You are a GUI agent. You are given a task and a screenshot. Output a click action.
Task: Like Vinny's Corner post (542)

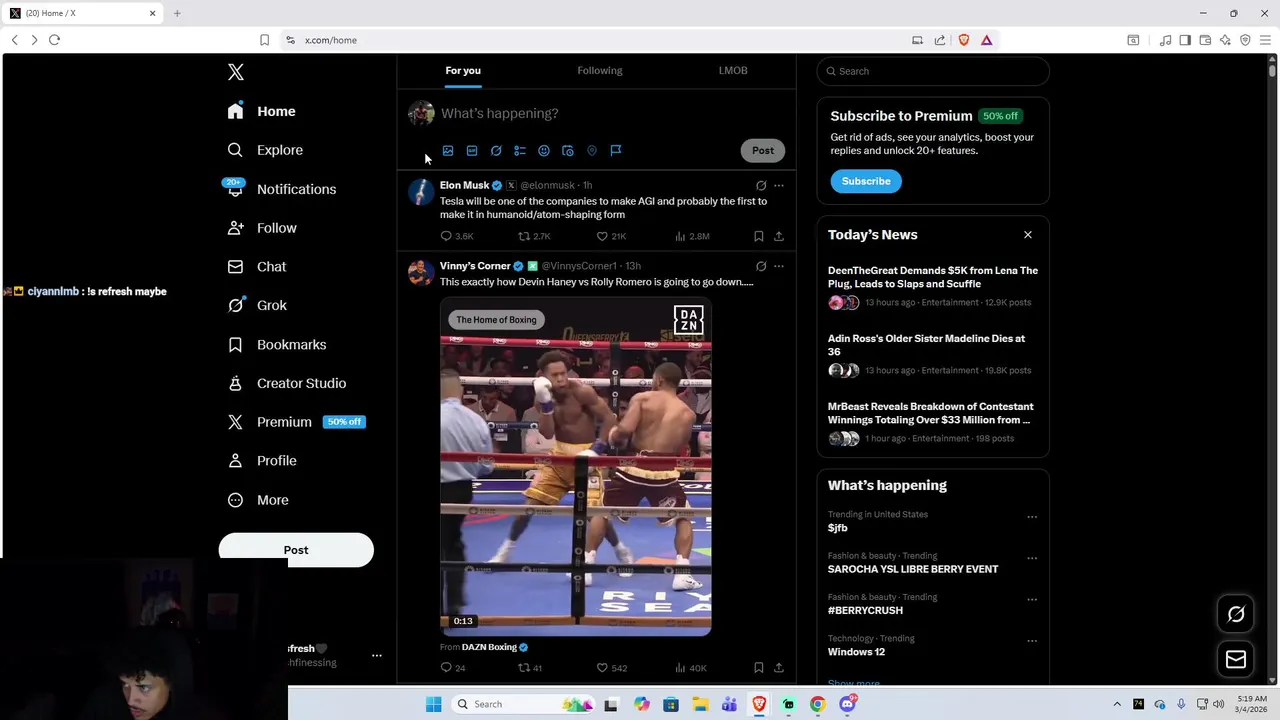[x=612, y=668]
